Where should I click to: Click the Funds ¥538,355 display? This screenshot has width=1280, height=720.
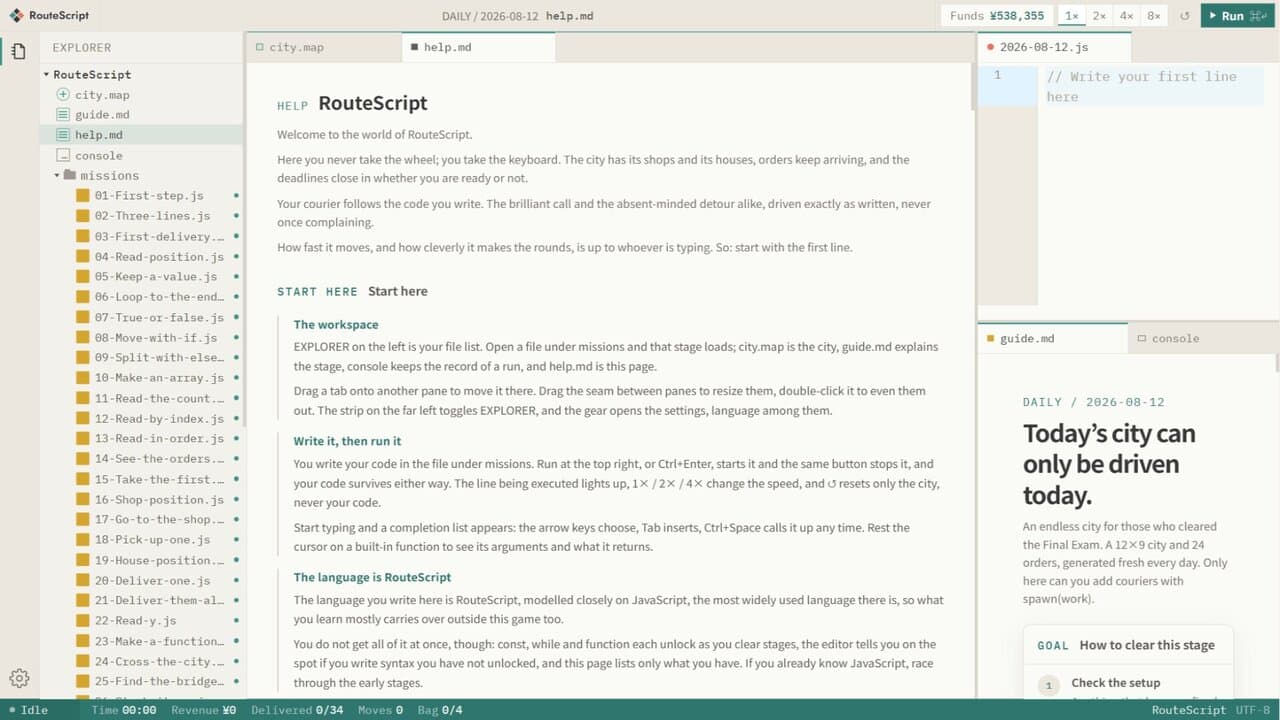[x=997, y=16]
